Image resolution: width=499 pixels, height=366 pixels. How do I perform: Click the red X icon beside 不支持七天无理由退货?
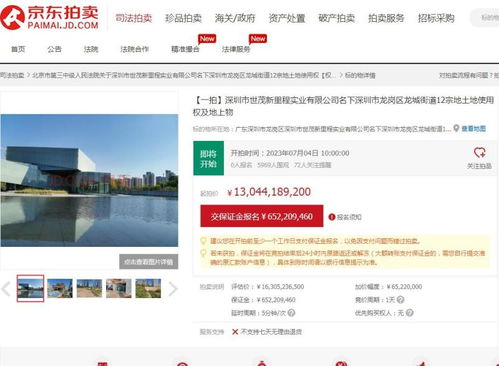235,332
